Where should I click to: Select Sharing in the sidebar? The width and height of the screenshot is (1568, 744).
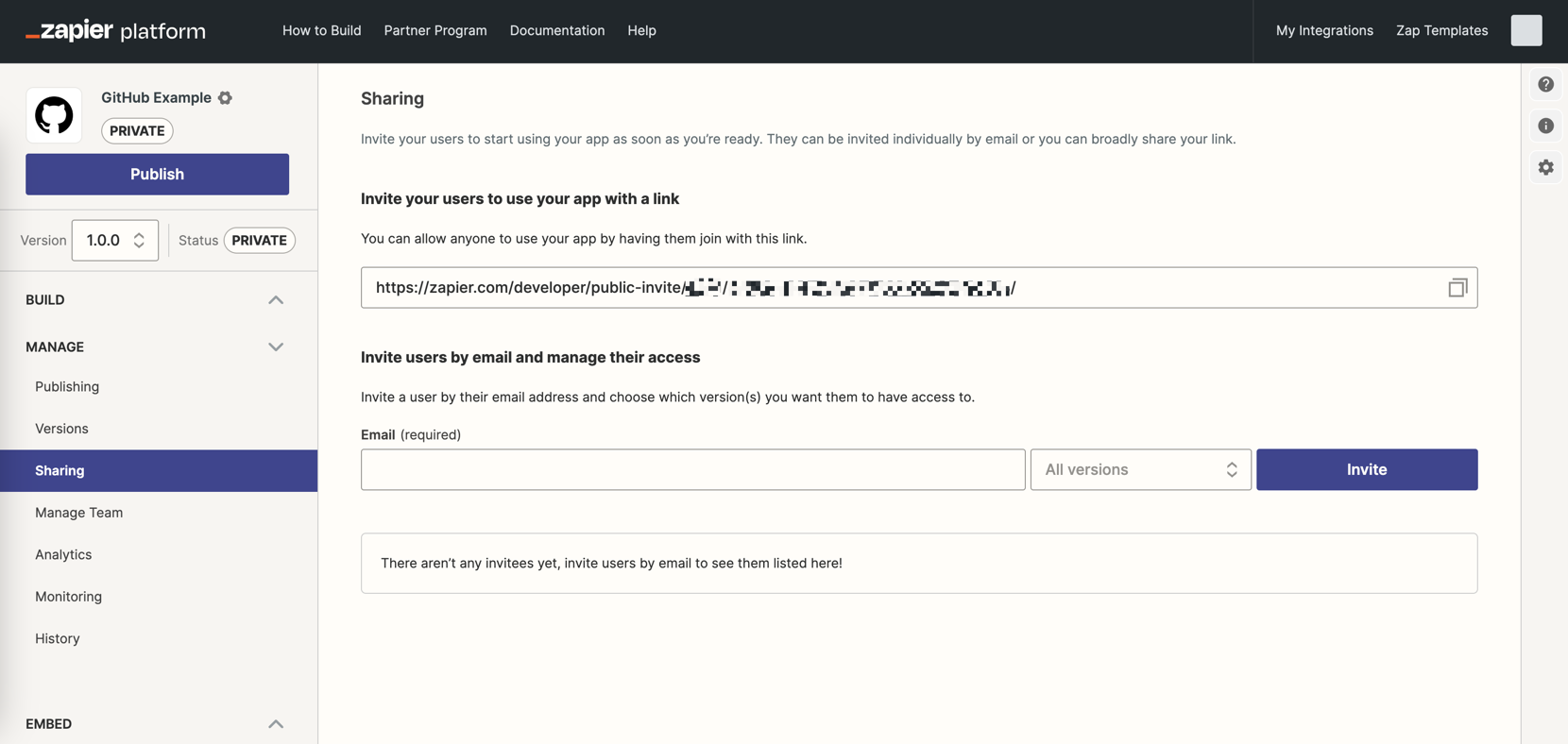[159, 470]
